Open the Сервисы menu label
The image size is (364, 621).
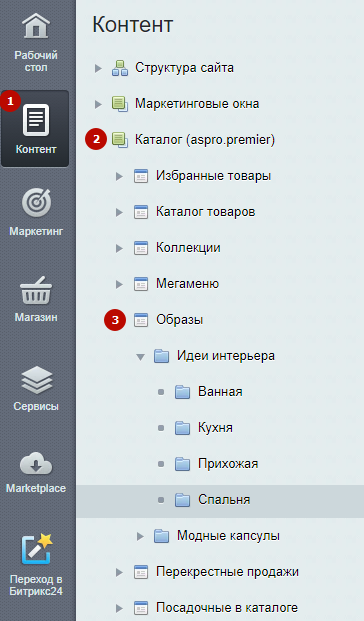36,406
